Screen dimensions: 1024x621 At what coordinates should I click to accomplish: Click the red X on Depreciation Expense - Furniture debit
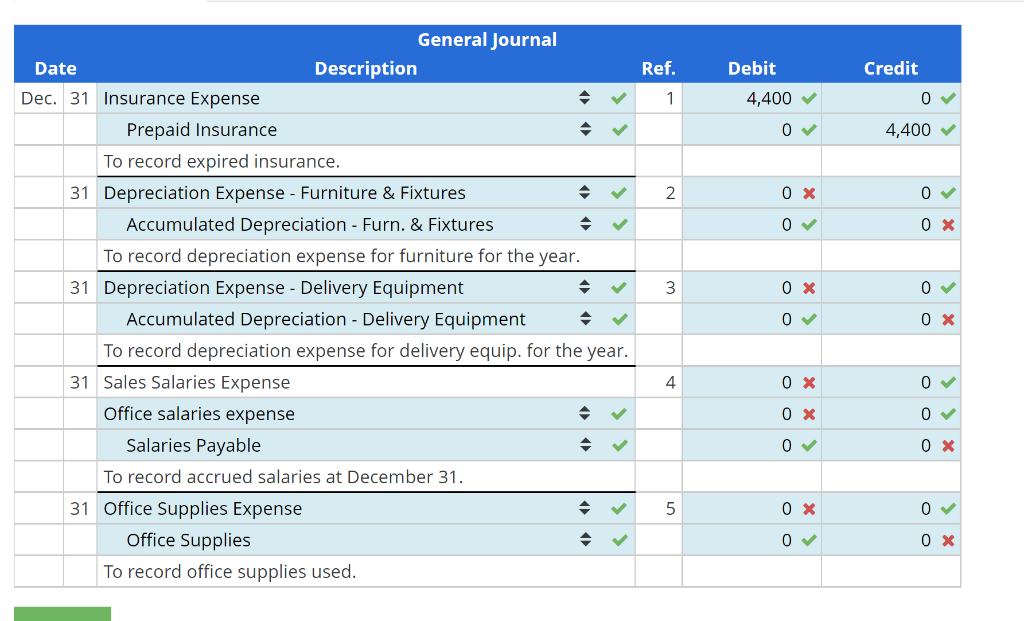click(809, 193)
